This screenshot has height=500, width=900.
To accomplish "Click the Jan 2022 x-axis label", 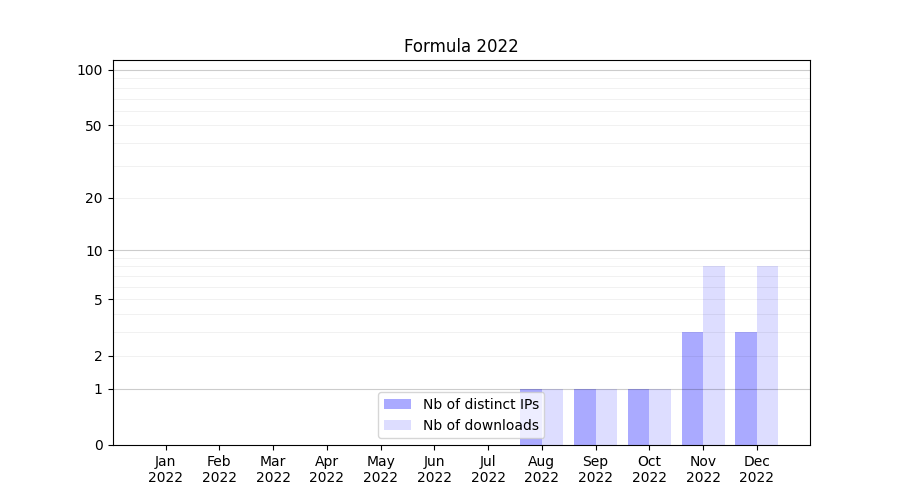I will (166, 469).
